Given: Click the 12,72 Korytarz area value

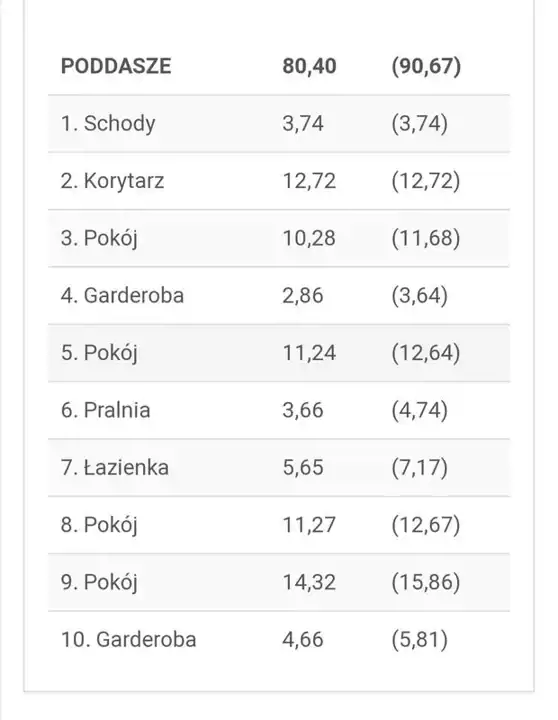Looking at the screenshot, I should (309, 181).
